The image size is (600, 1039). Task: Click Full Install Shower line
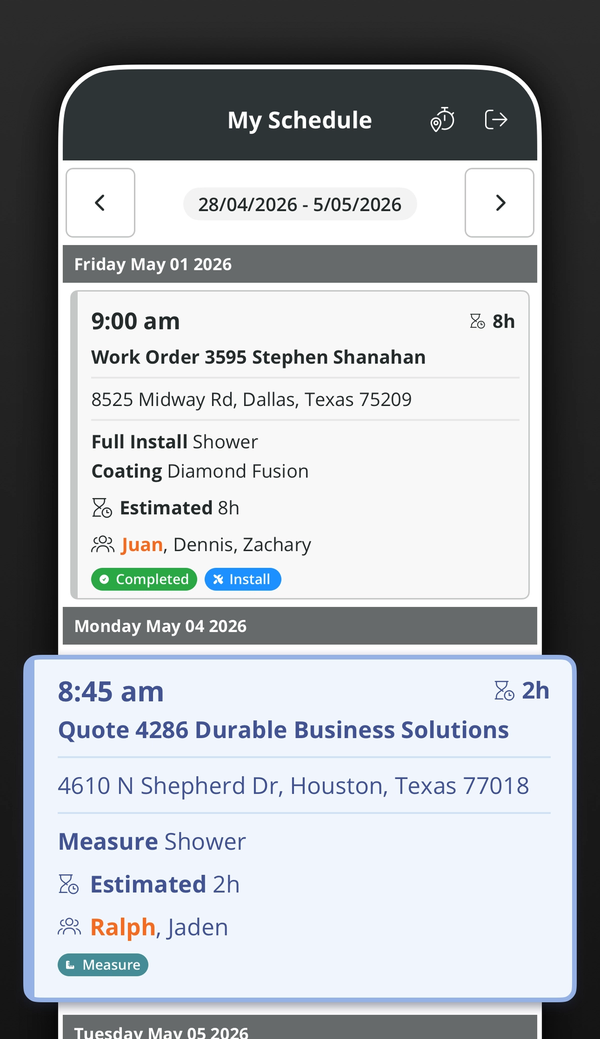click(x=174, y=442)
